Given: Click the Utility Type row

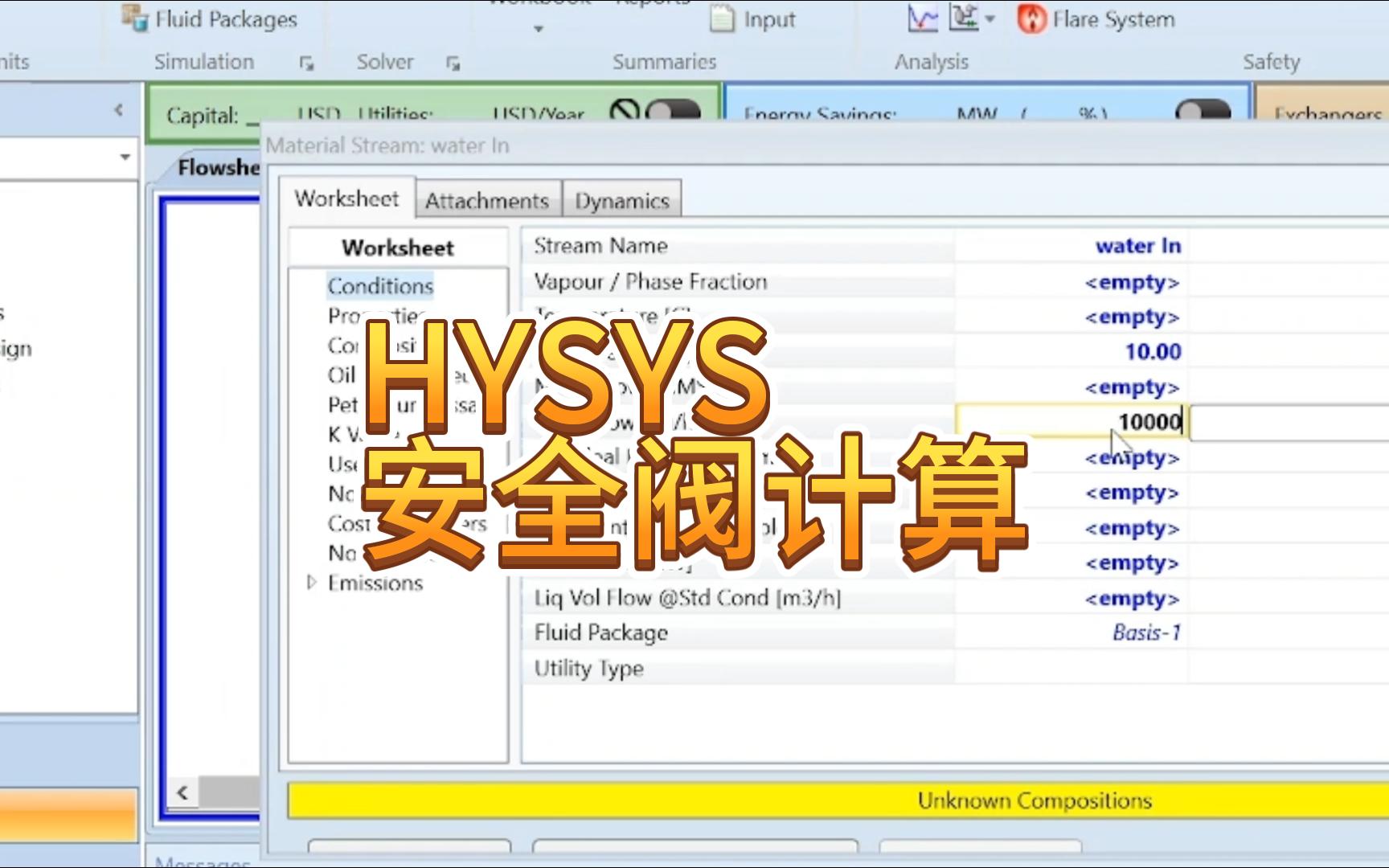Looking at the screenshot, I should [855, 668].
